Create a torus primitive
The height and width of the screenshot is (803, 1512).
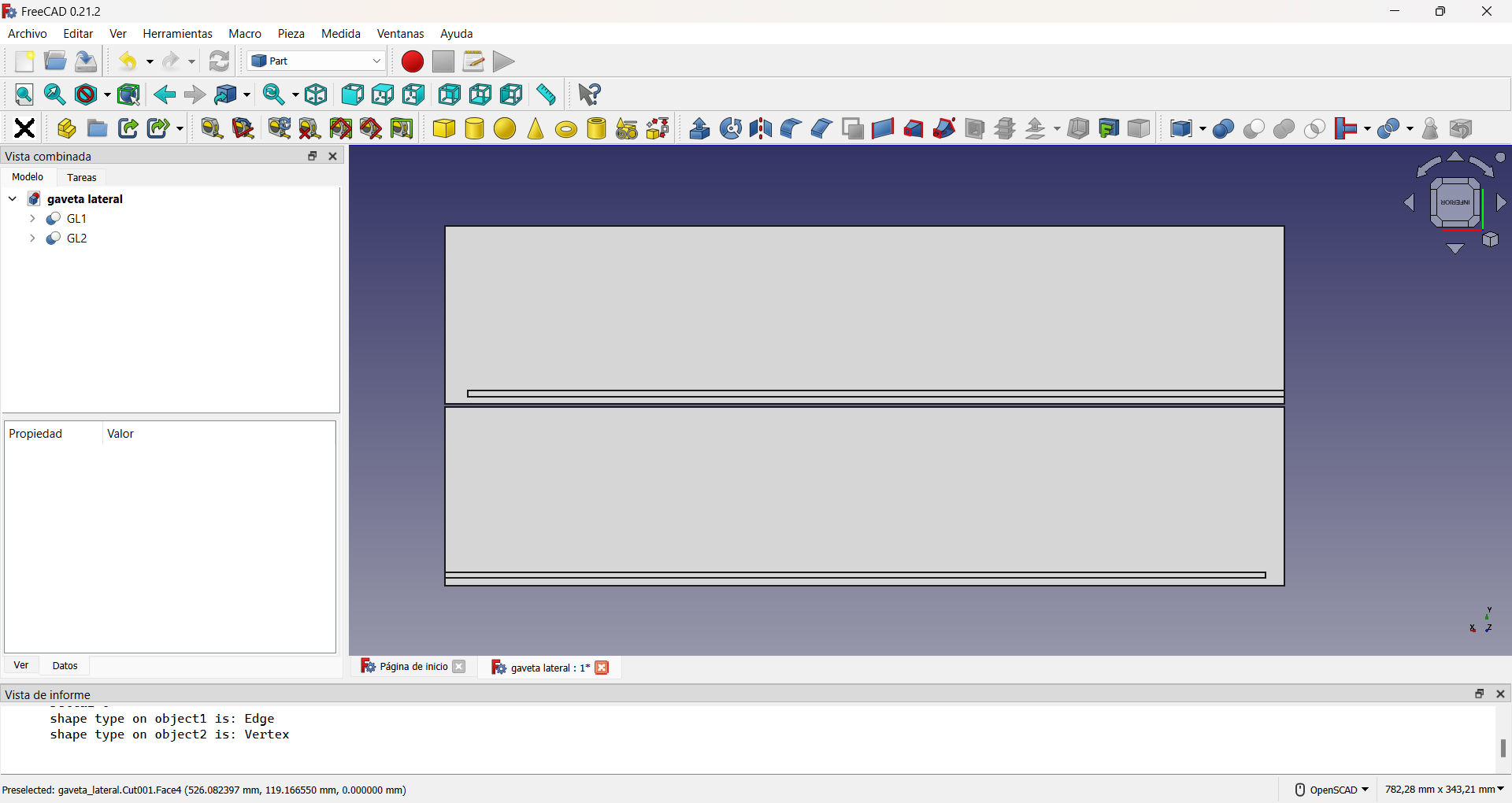pos(566,129)
